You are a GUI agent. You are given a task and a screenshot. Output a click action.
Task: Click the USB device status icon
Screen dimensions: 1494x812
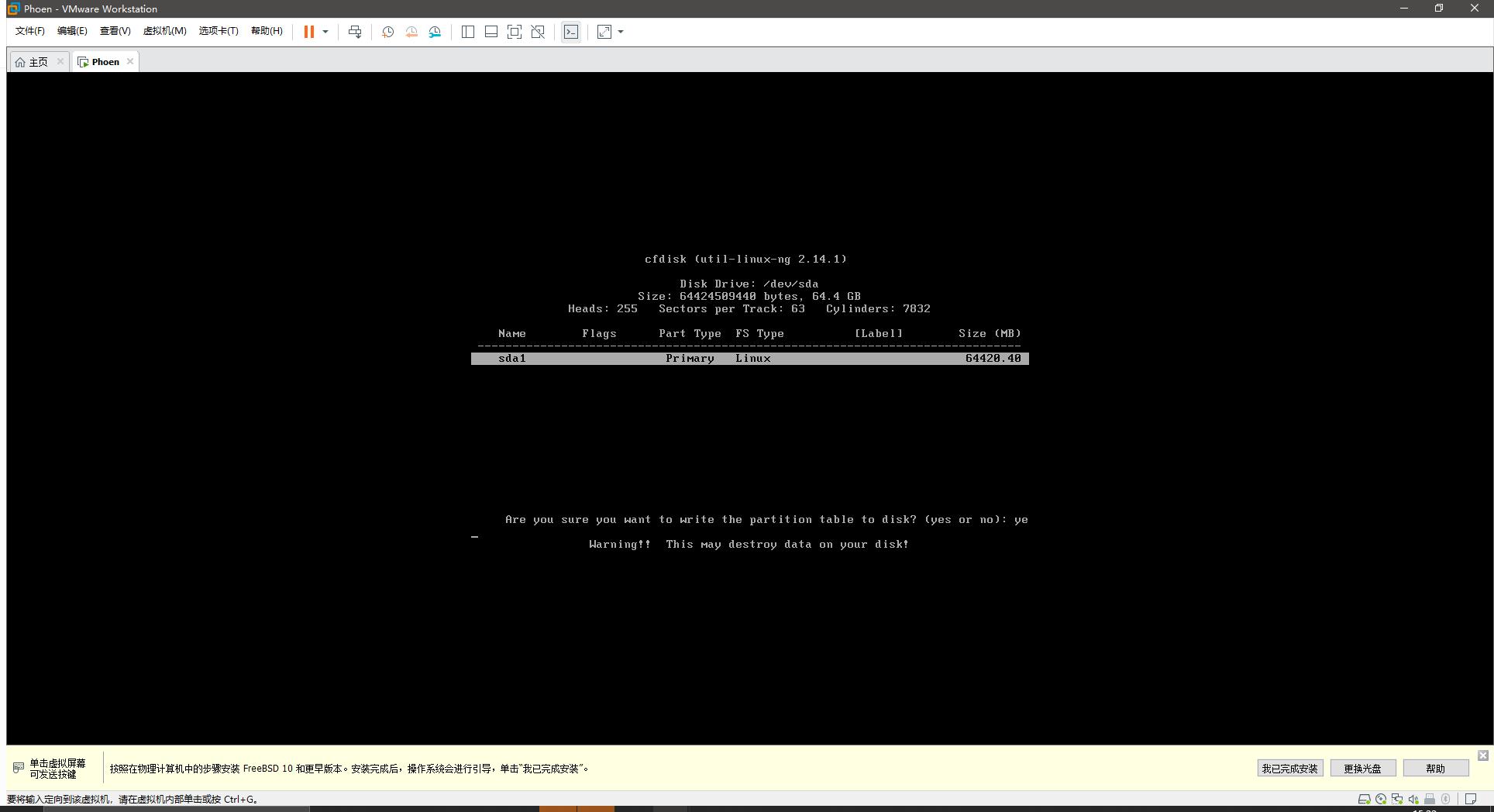point(1430,799)
